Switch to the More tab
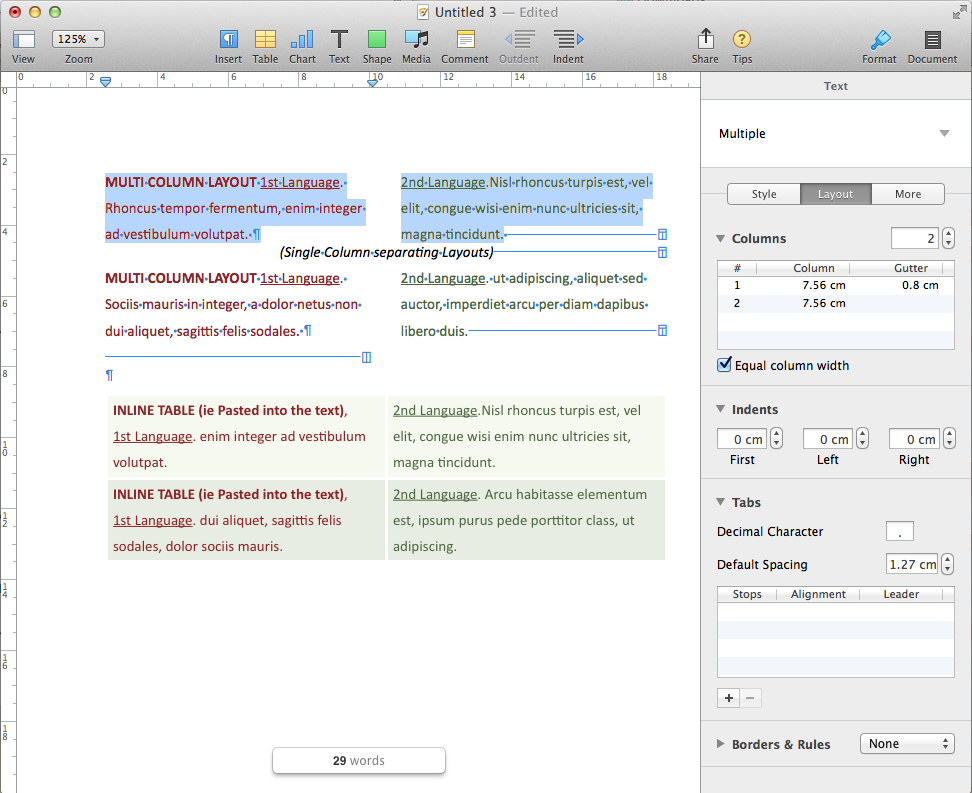This screenshot has height=793, width=972. 908,194
